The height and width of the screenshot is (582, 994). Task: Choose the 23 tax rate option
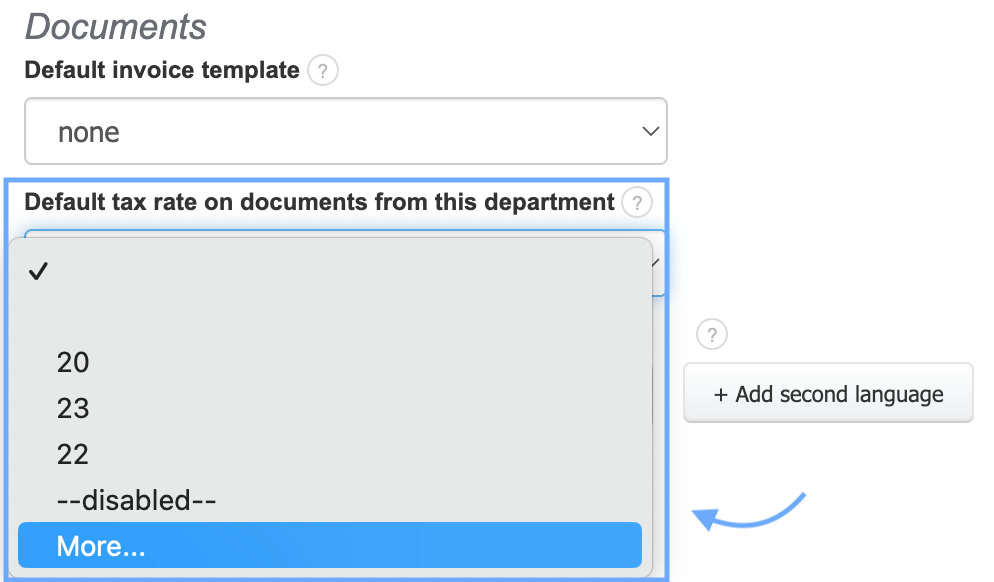point(73,408)
